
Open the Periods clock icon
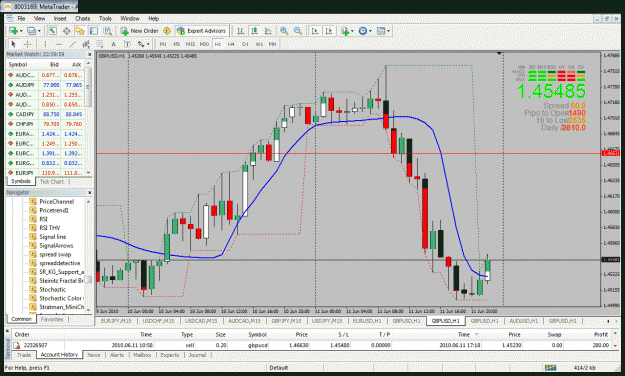(x=363, y=31)
